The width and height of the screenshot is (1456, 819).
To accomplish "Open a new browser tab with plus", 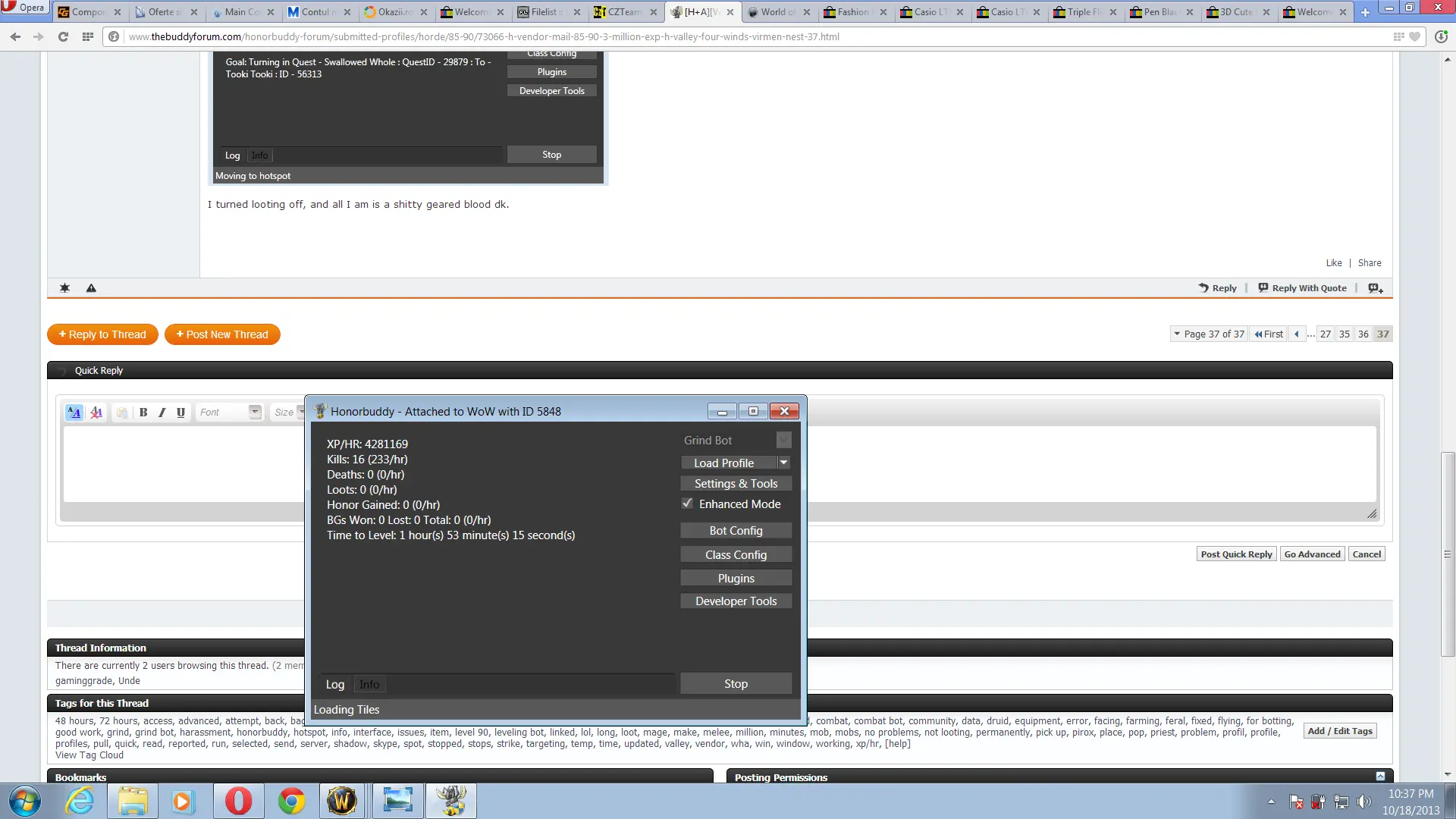I will 1365,12.
